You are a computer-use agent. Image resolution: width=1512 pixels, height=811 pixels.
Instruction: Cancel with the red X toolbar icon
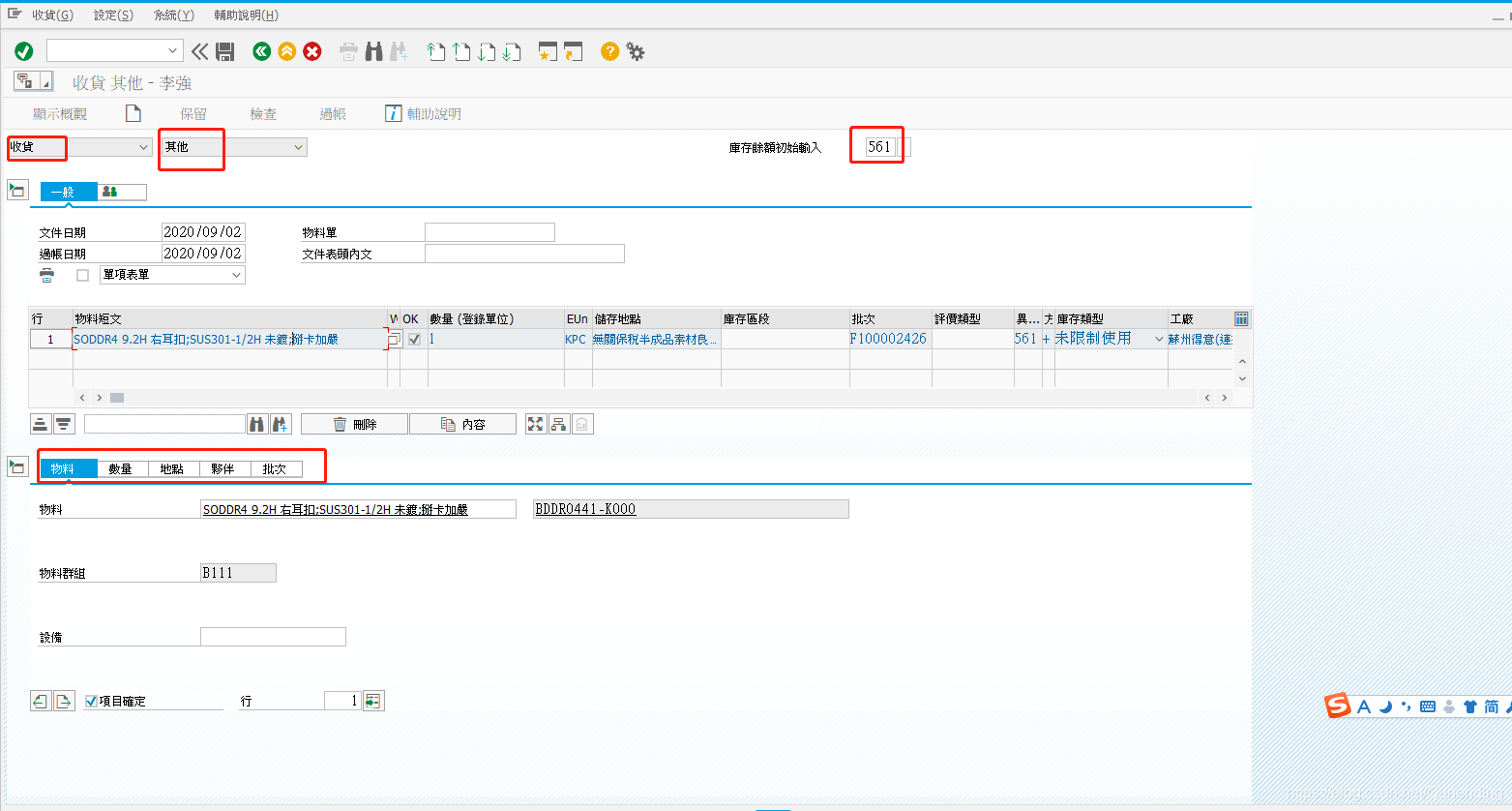[311, 51]
